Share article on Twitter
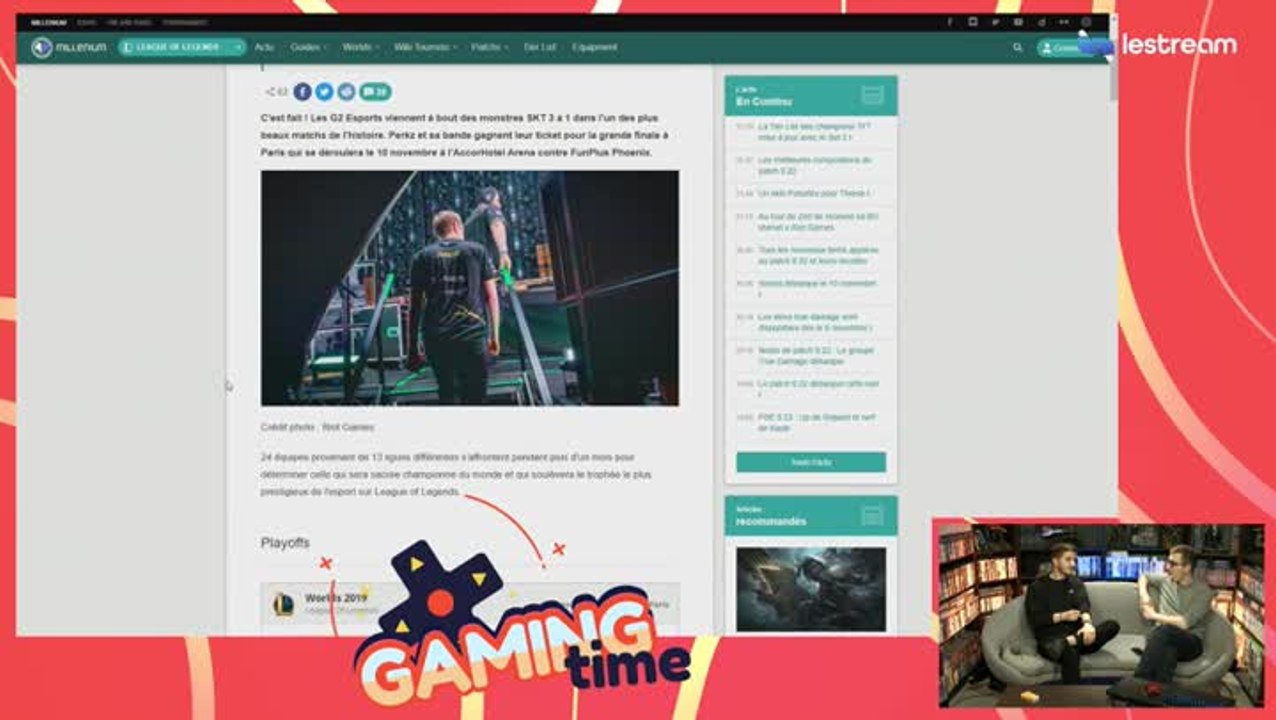The image size is (1276, 720). point(324,92)
